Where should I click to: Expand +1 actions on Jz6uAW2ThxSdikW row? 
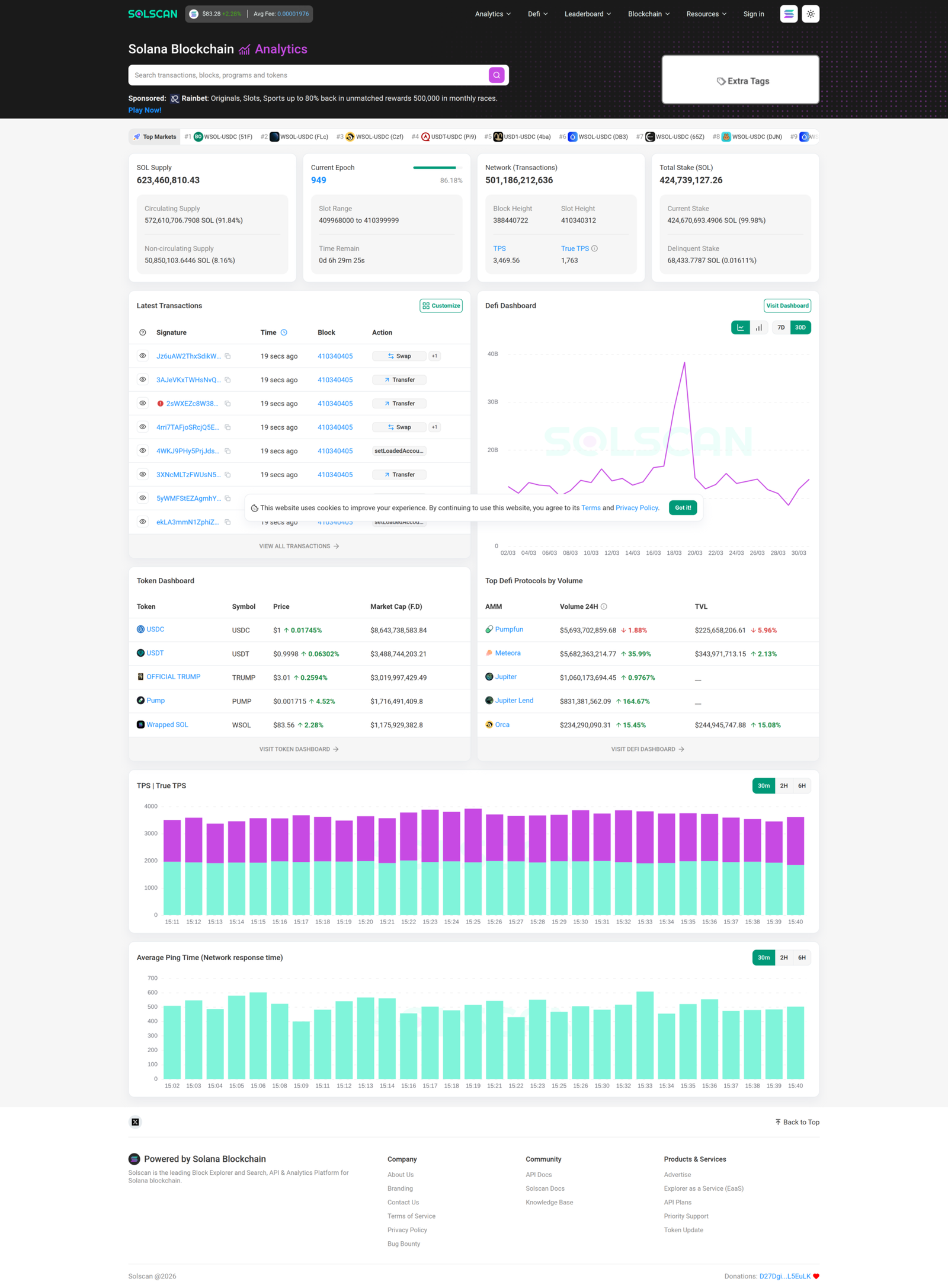434,356
